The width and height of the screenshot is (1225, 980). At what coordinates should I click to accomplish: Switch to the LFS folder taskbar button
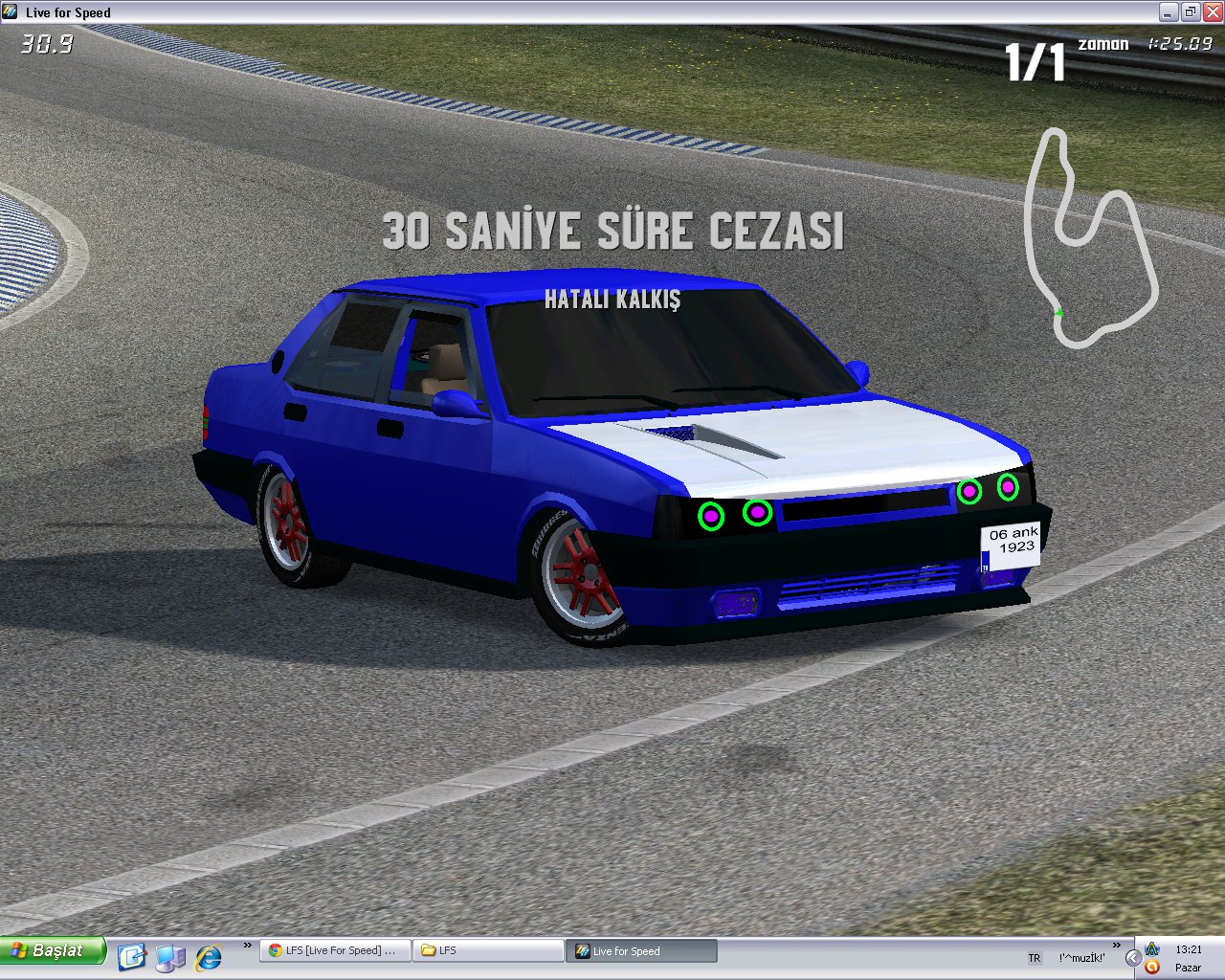489,950
